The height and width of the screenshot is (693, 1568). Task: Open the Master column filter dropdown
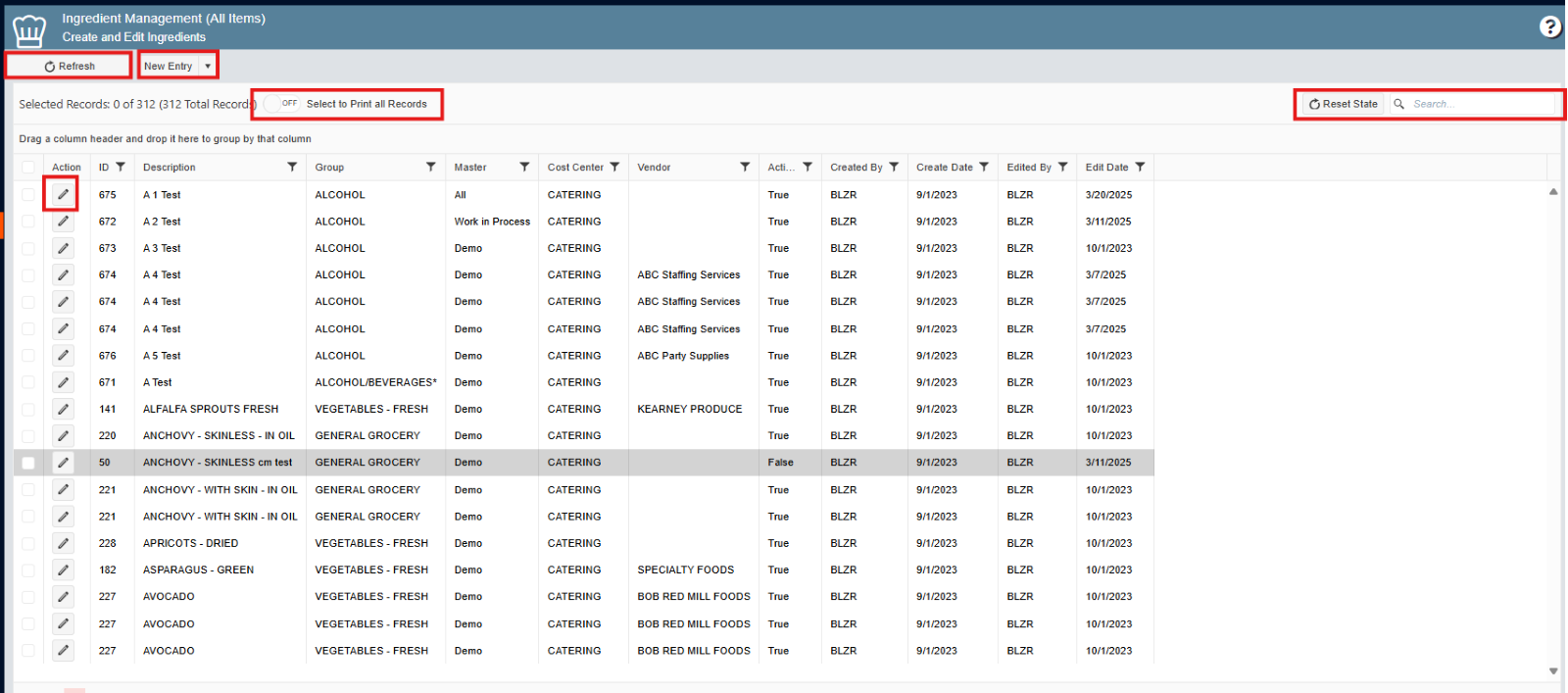pyautogui.click(x=524, y=167)
